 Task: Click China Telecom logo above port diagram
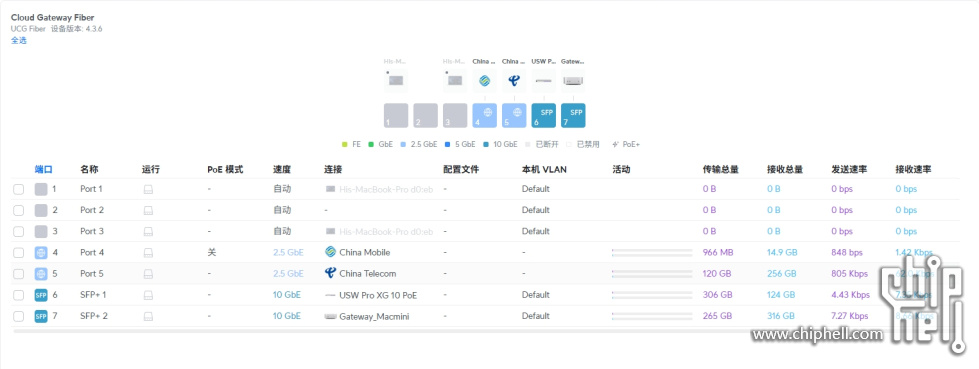pos(514,81)
